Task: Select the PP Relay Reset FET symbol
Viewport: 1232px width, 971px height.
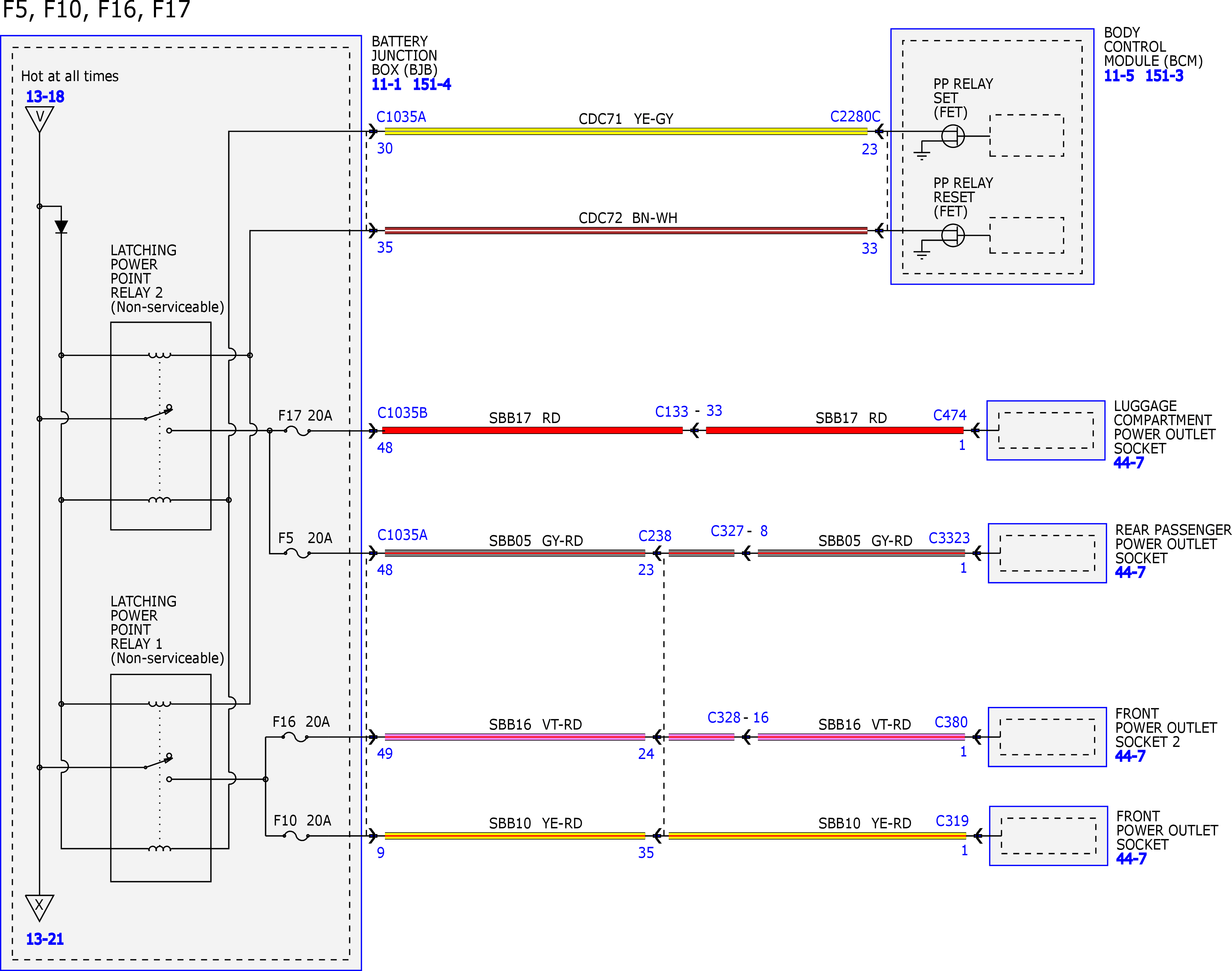Action: 954,235
